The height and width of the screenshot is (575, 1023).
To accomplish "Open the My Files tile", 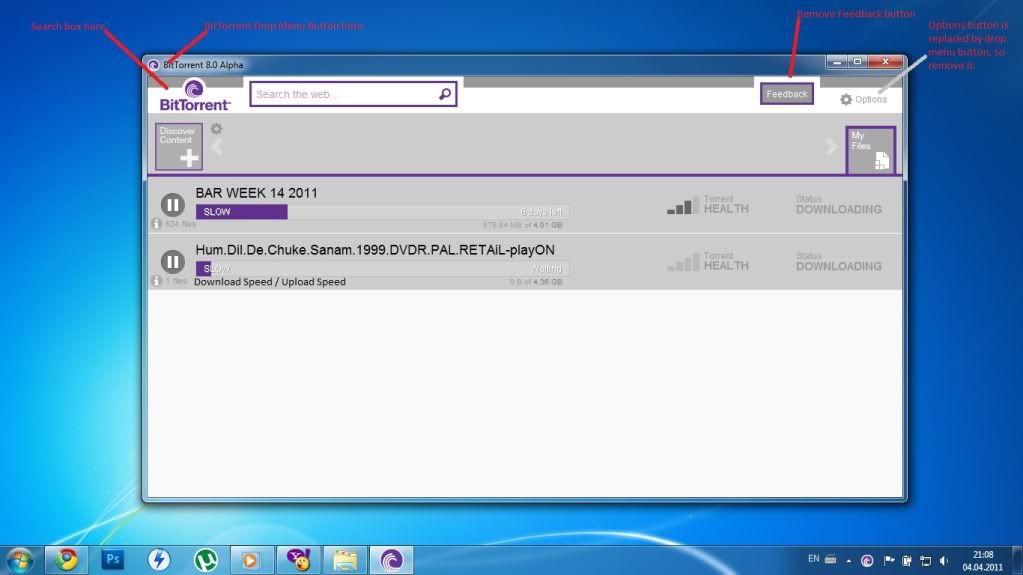I will pos(870,150).
